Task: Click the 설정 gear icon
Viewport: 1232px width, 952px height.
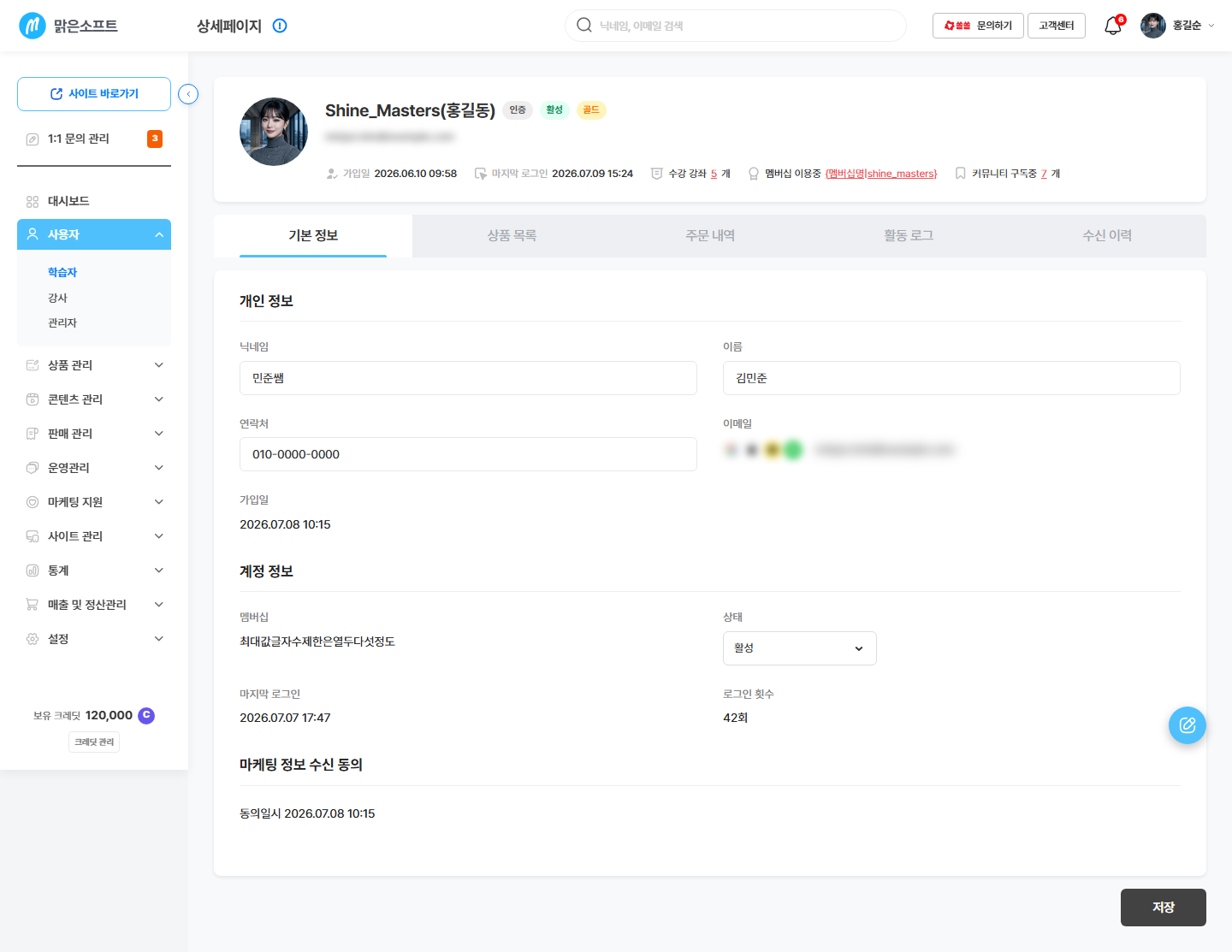Action: [x=33, y=639]
